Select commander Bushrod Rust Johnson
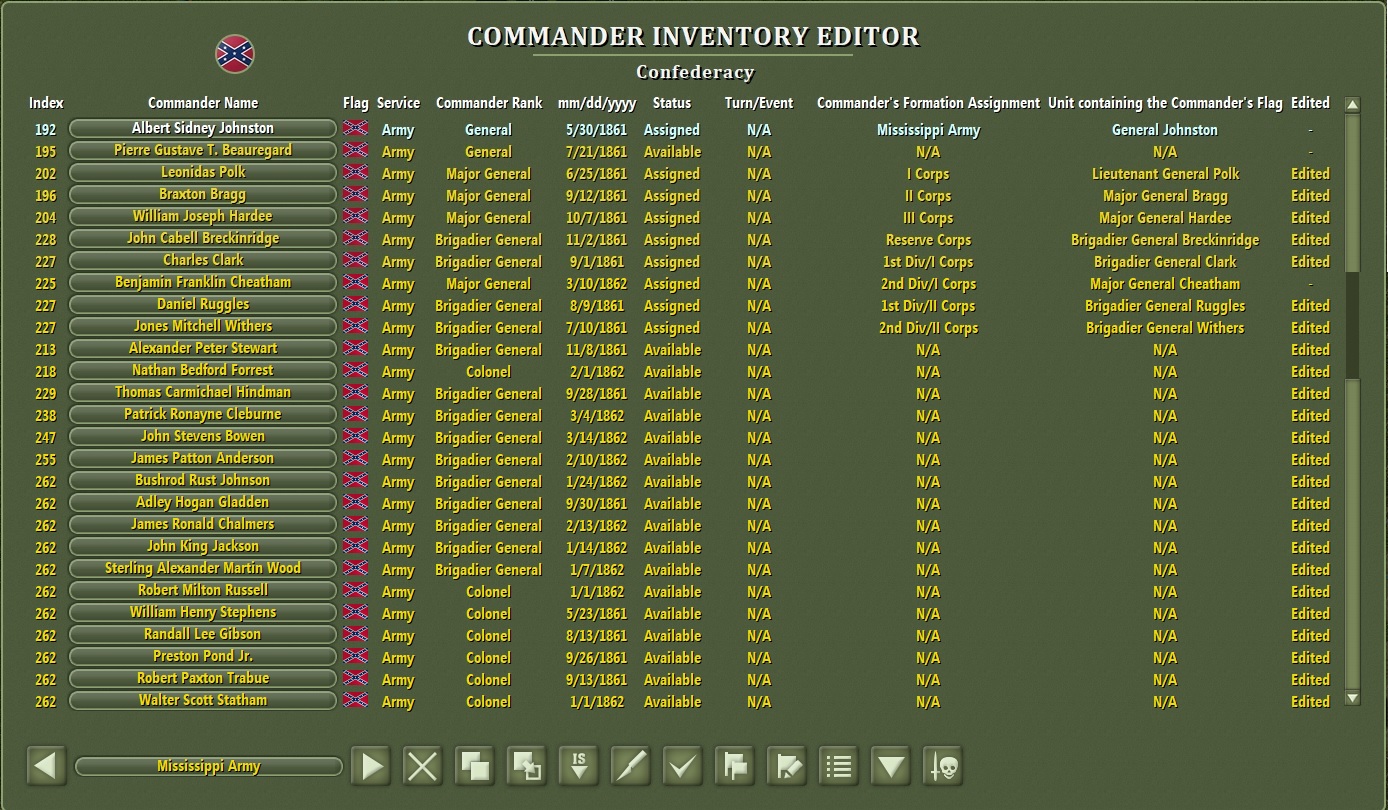The height and width of the screenshot is (810, 1388). pos(203,480)
